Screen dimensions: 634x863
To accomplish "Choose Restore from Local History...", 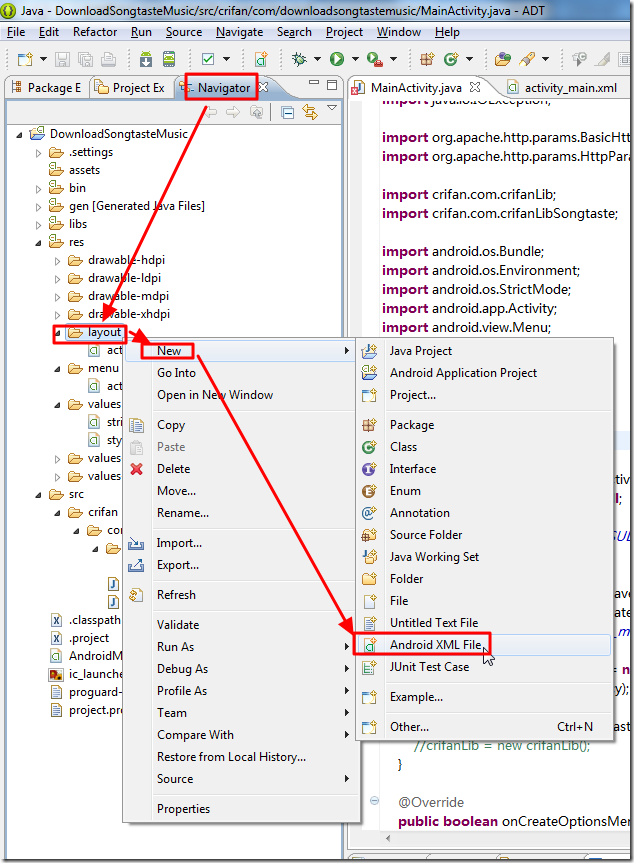I will (231, 757).
